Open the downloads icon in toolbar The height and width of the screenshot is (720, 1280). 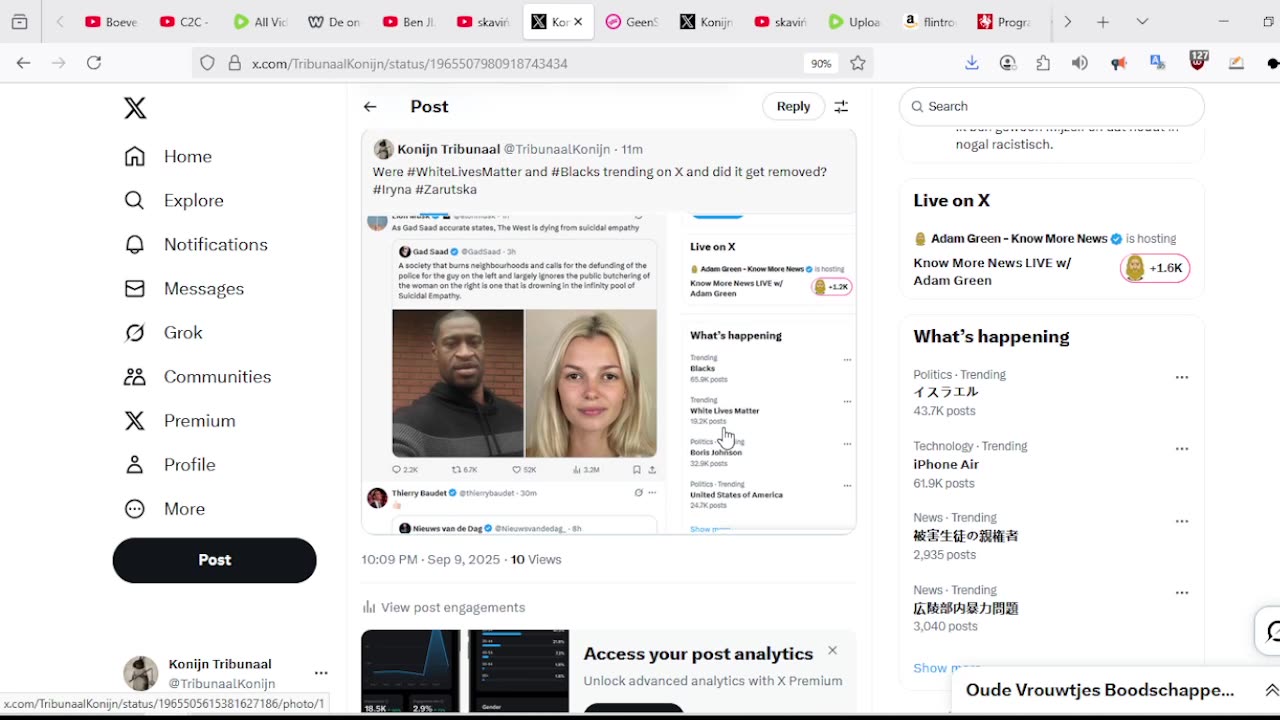point(971,63)
